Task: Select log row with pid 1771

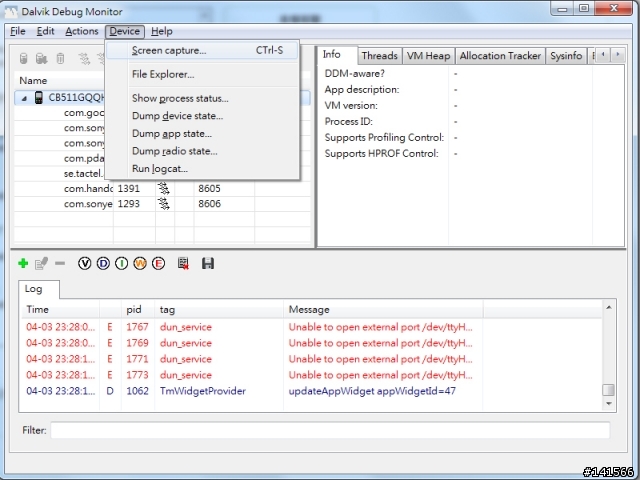Action: [x=312, y=359]
